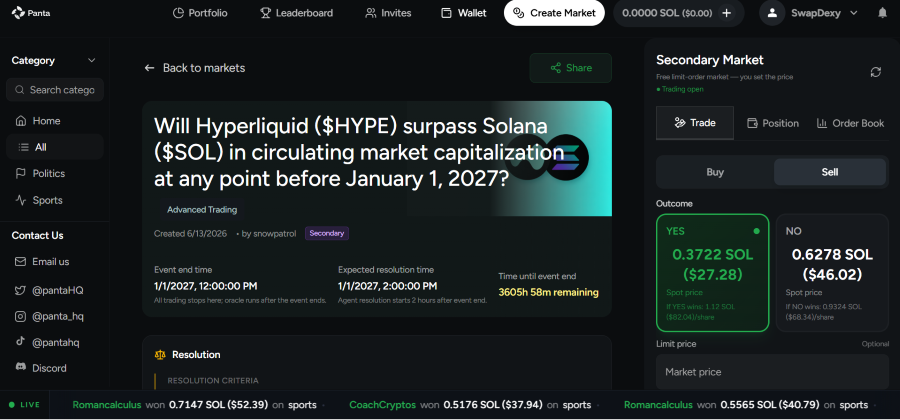Click the Search category field
The image size is (900, 420).
coord(55,90)
